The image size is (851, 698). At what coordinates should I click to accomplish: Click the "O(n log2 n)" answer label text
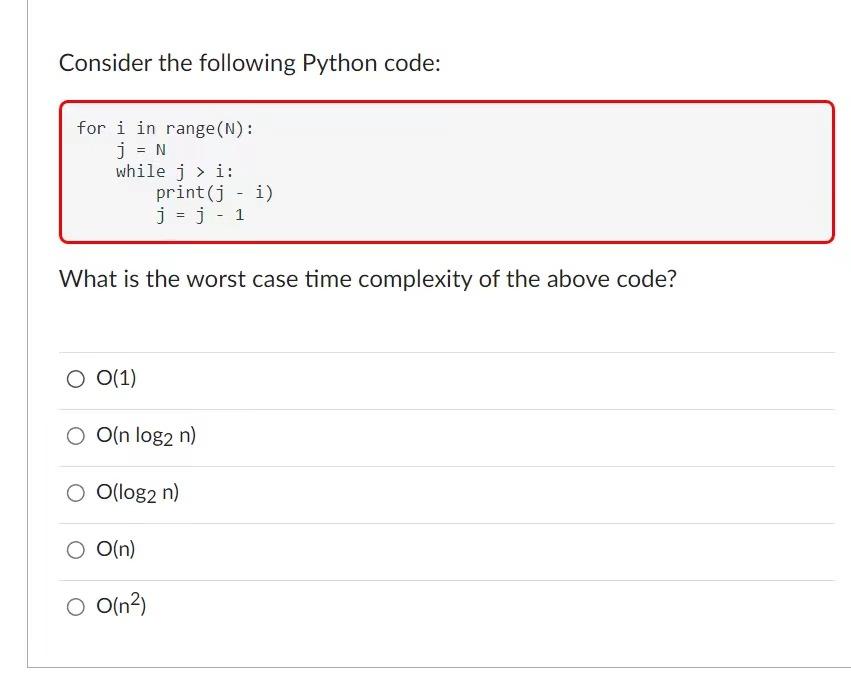pos(146,436)
